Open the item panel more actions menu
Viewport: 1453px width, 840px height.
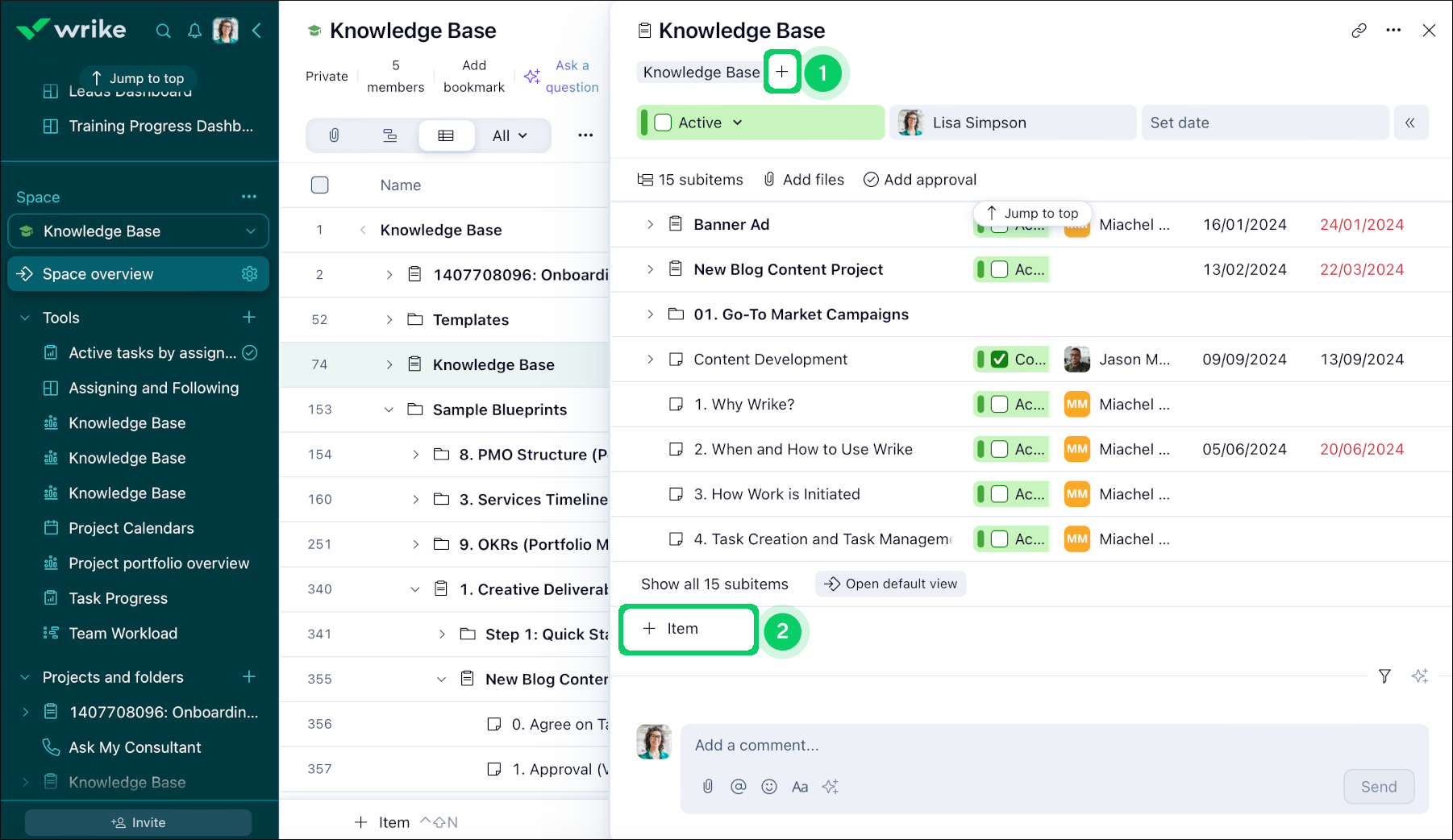coord(1393,31)
